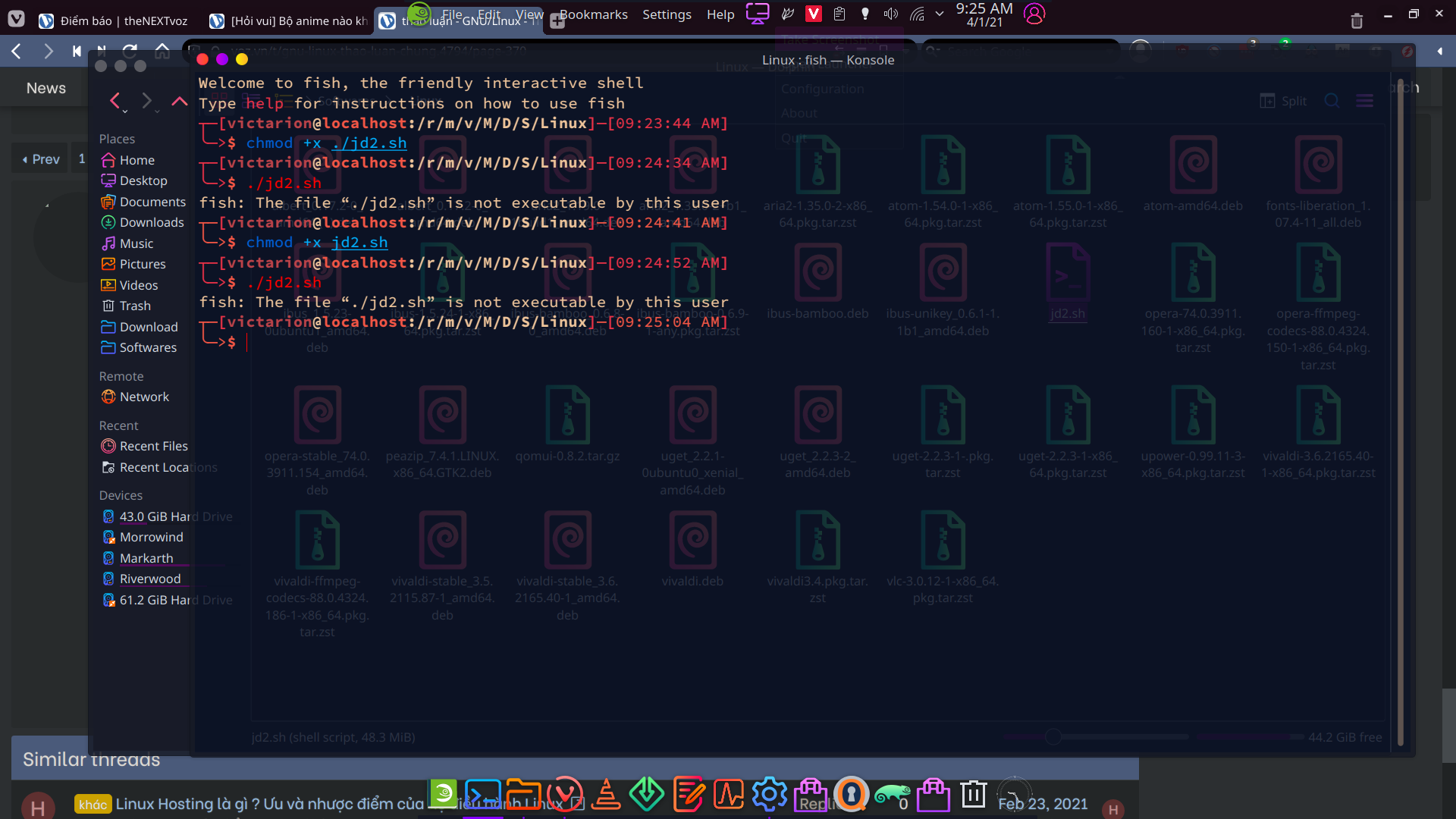Open the openSUSE application launcher in dock

444,794
